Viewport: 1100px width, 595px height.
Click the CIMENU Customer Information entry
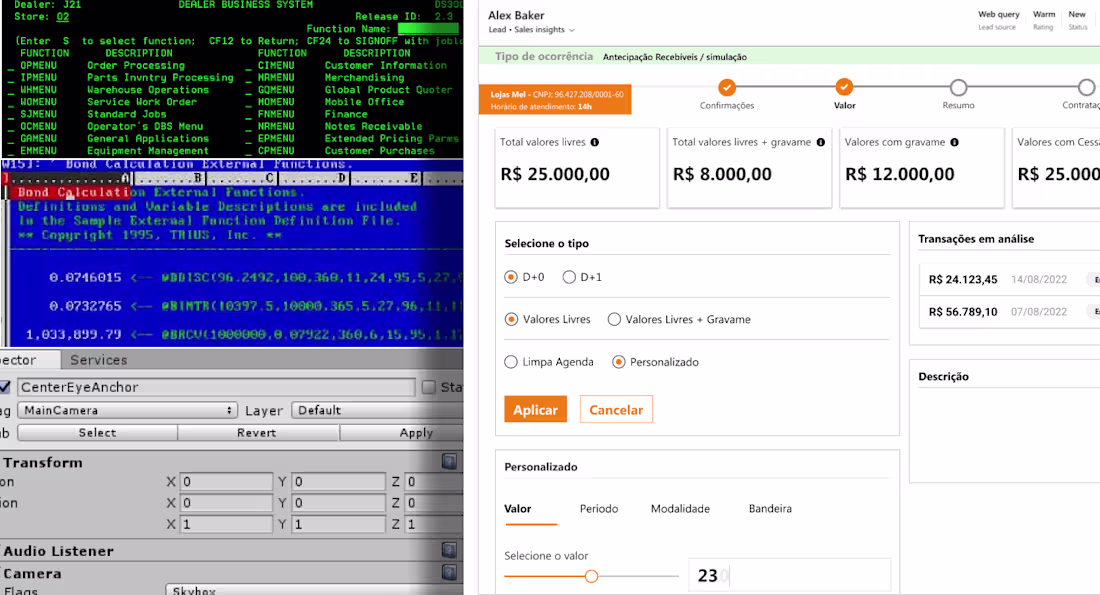(347, 65)
